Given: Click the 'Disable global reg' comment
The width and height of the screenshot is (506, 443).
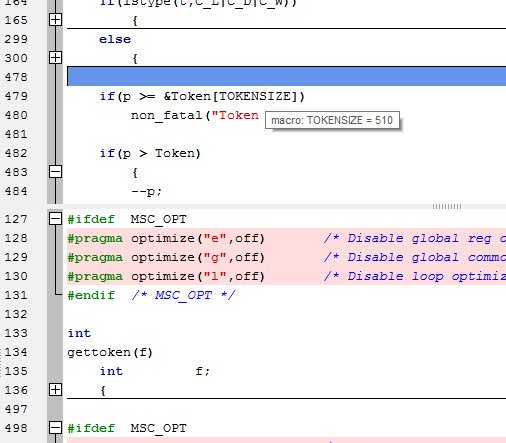Looking at the screenshot, I should tap(415, 238).
